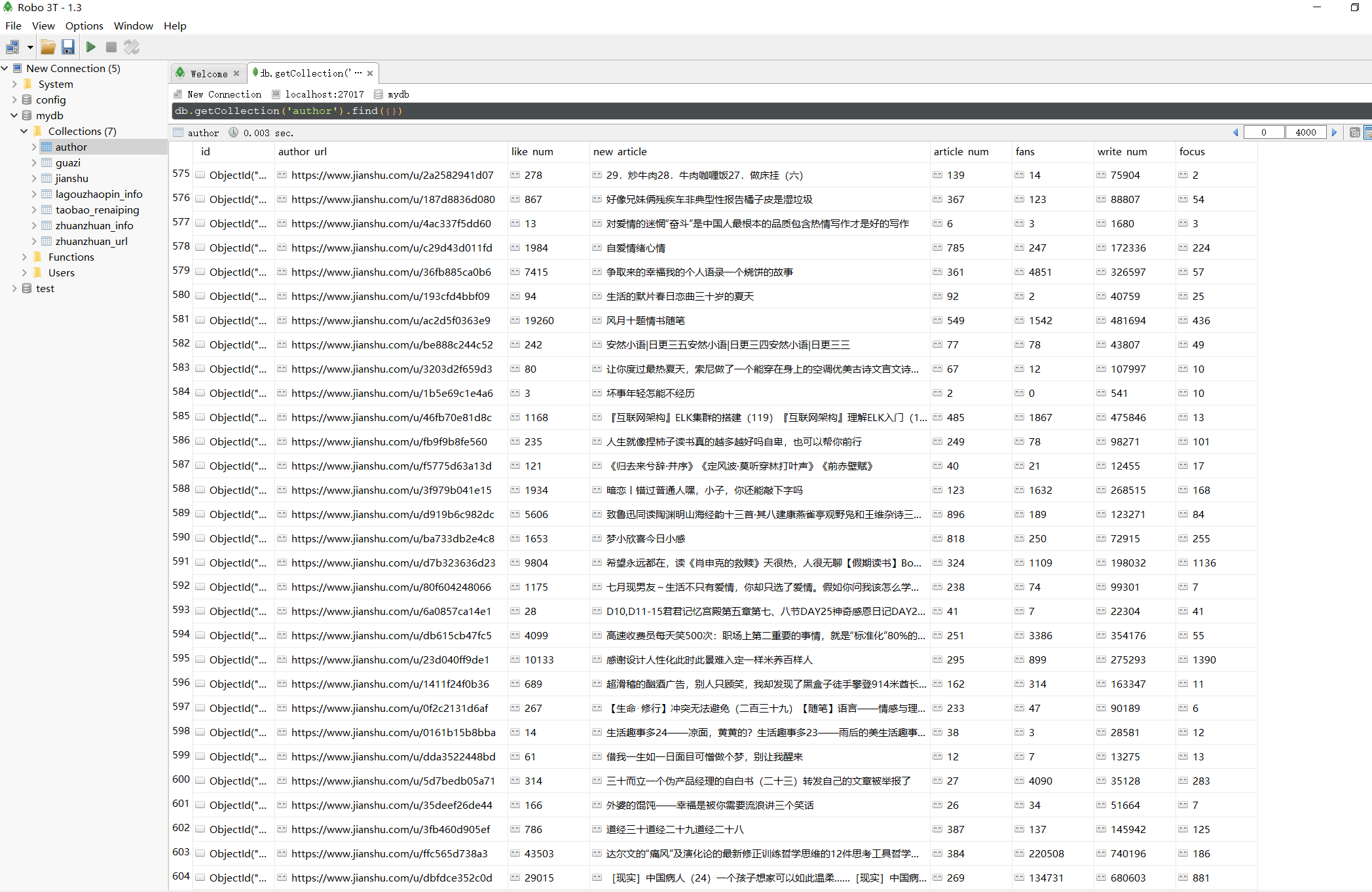
Task: Select row number 575 header
Action: pos(181,174)
